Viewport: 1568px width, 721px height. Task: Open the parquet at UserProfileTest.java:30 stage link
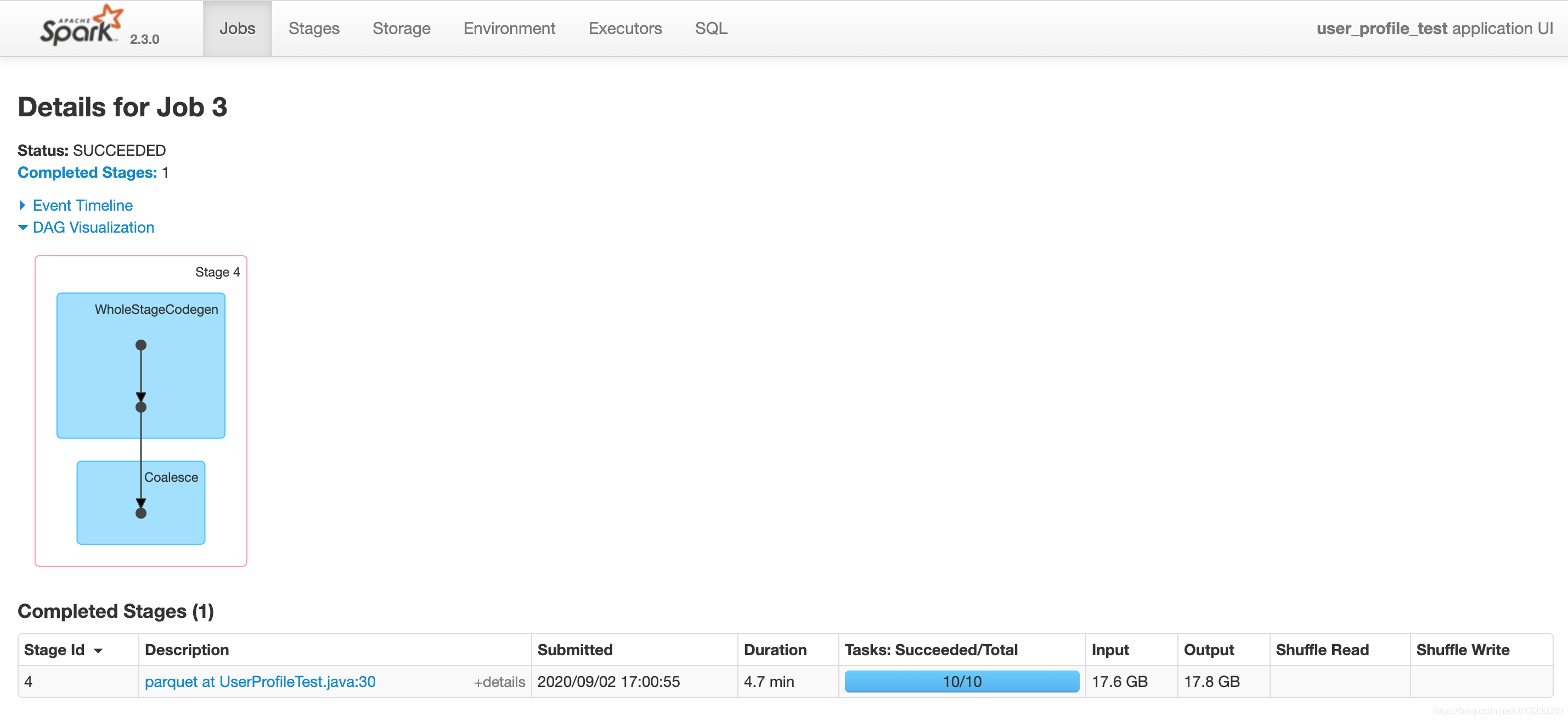tap(260, 681)
